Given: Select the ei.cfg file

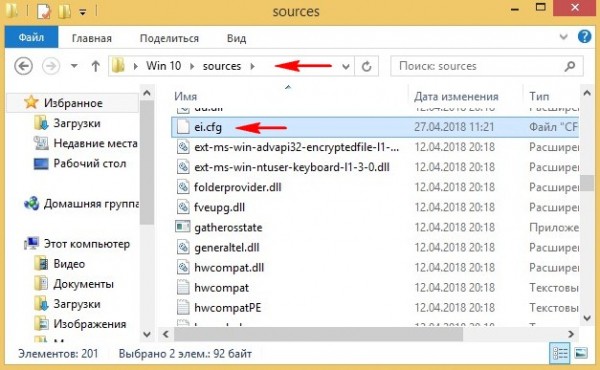Looking at the screenshot, I should 375,127.
